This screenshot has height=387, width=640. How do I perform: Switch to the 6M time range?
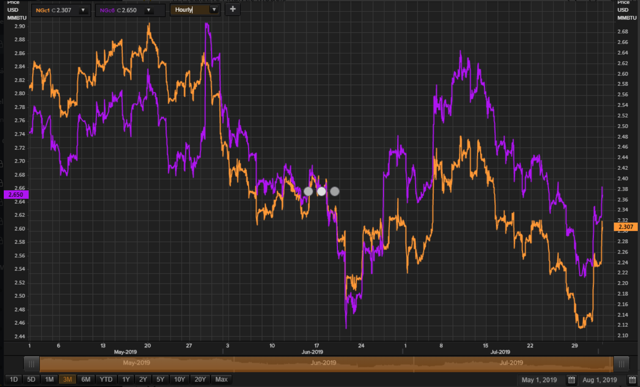86,380
